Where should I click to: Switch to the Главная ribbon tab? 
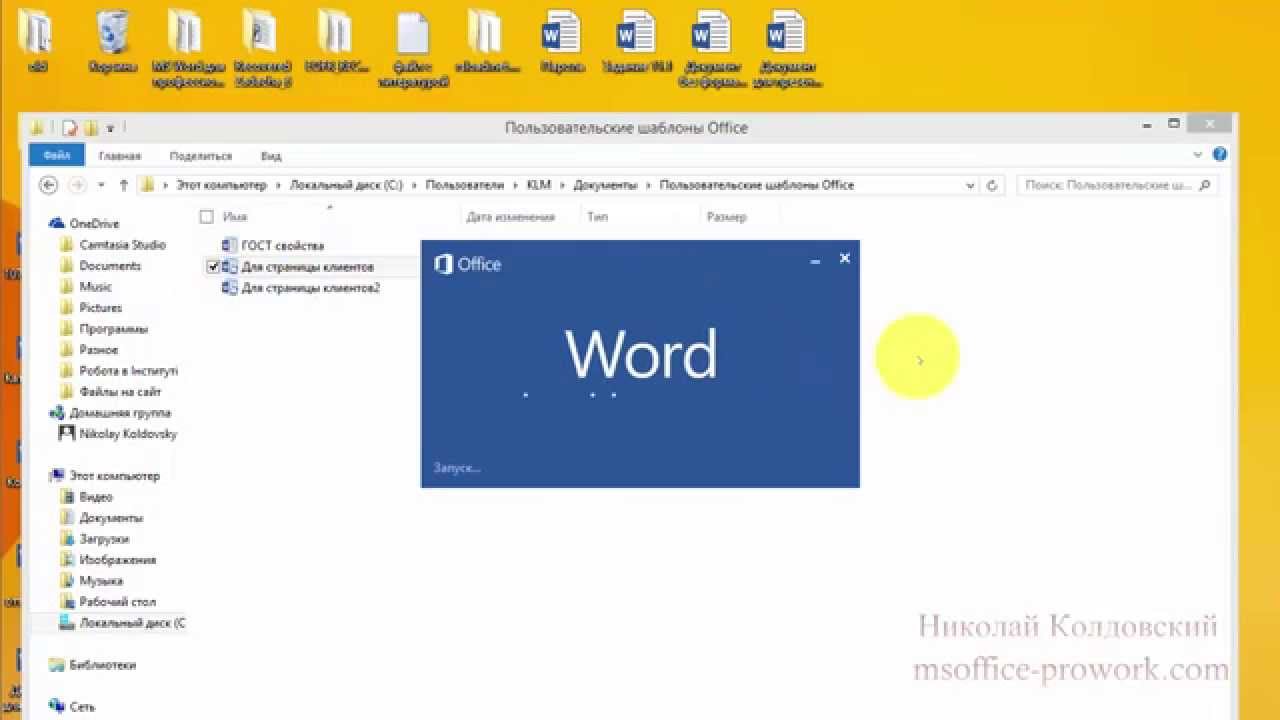coord(120,156)
